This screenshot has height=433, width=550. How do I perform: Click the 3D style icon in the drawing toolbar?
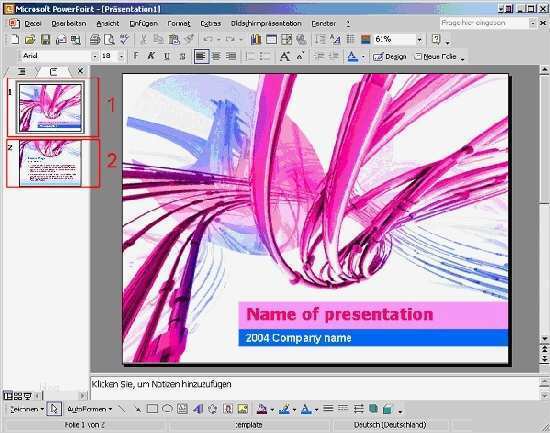(388, 409)
